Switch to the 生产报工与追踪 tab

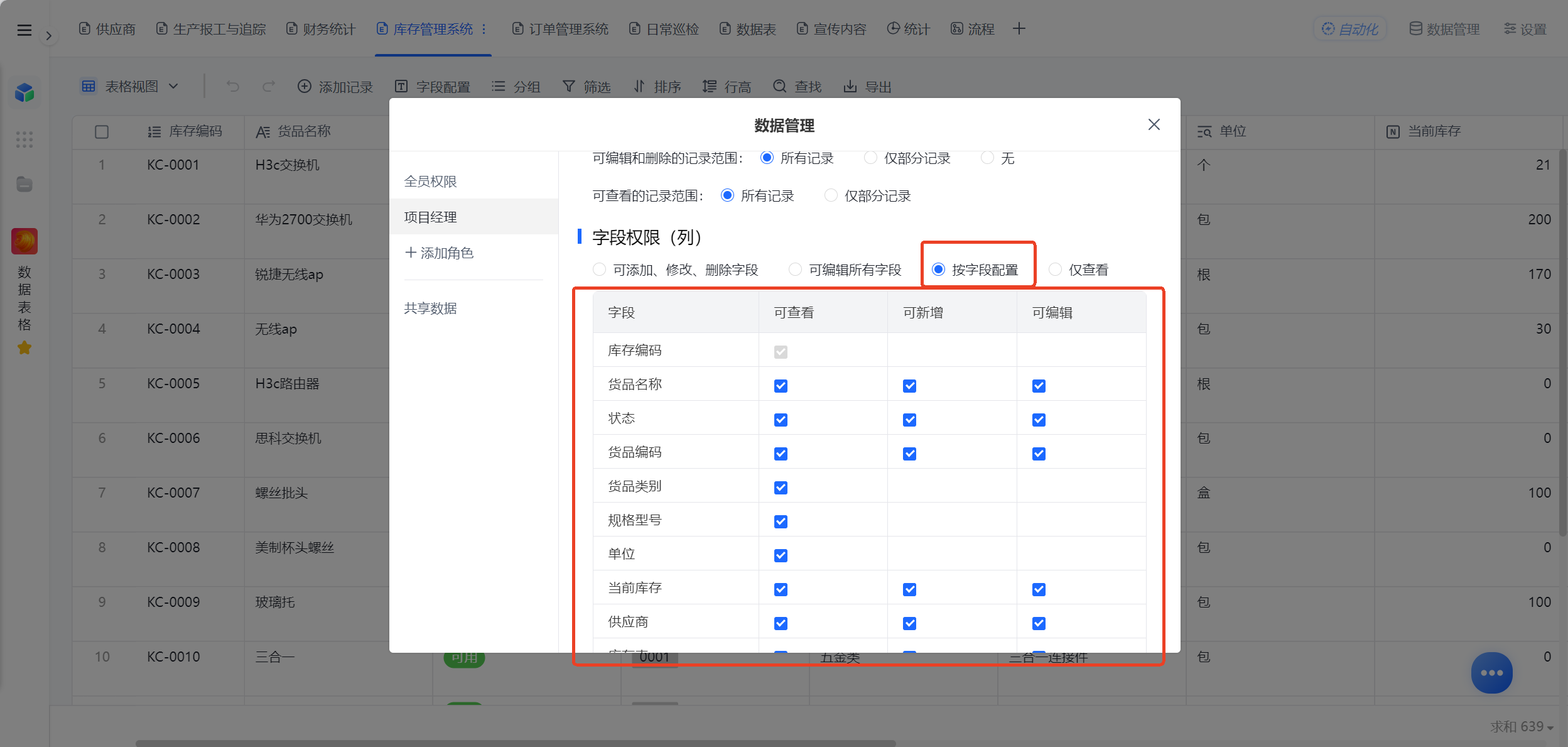[x=211, y=29]
